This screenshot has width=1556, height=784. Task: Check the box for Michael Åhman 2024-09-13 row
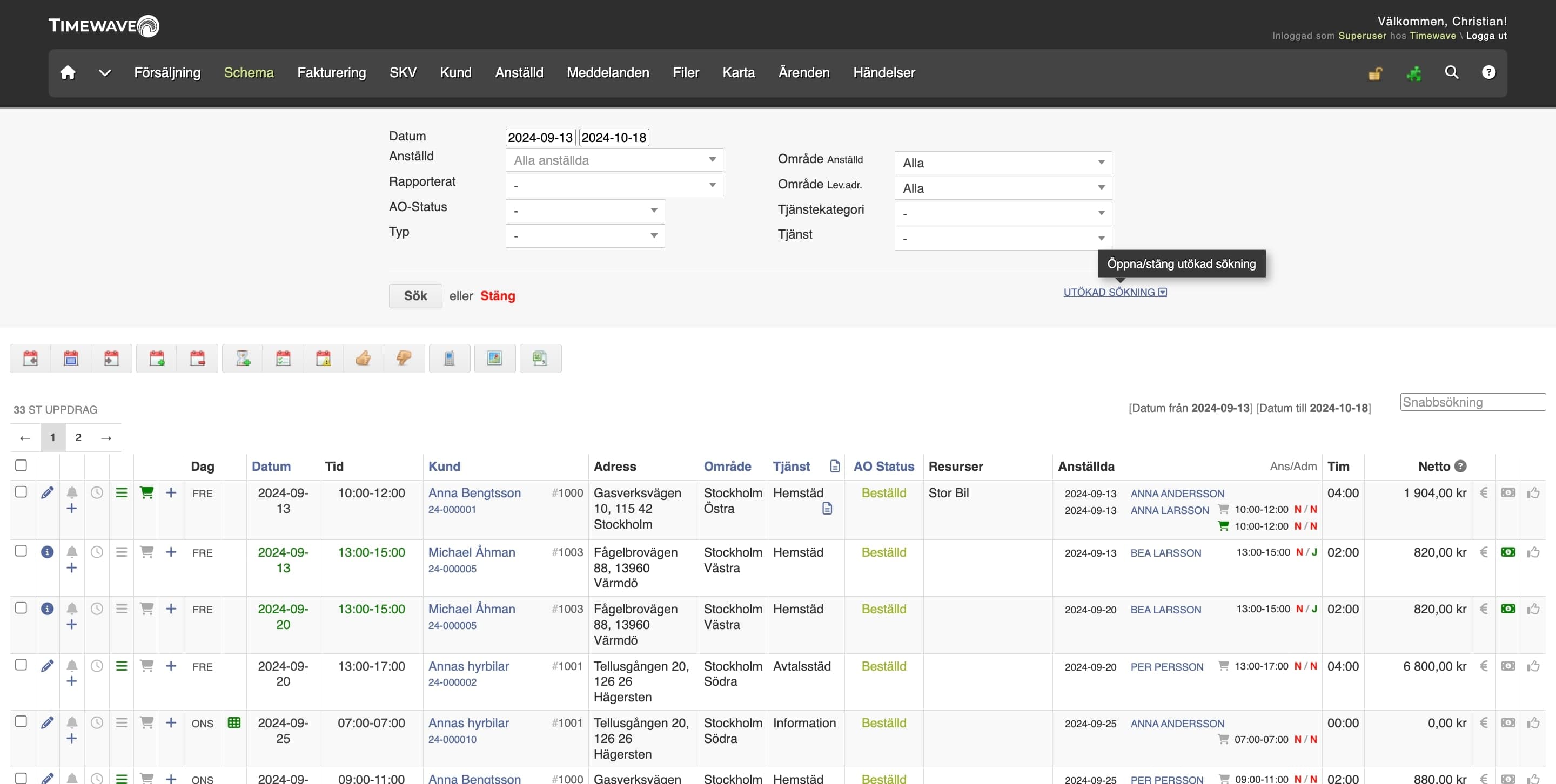click(21, 550)
